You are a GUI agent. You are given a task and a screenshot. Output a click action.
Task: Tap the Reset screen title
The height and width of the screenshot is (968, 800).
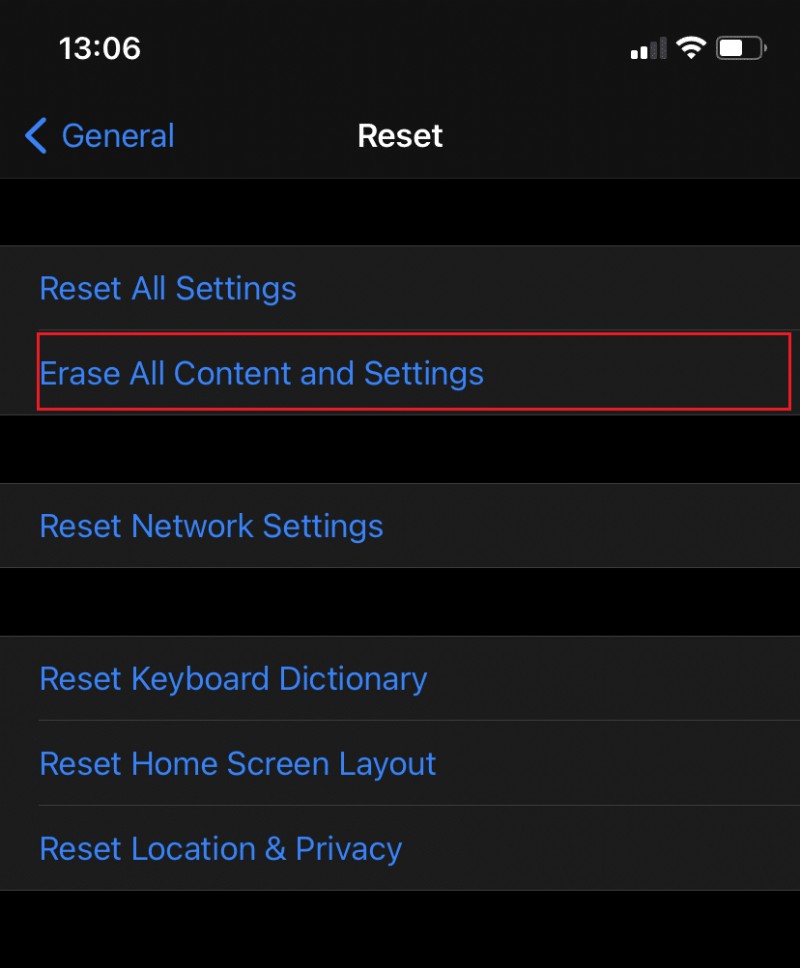(x=399, y=135)
